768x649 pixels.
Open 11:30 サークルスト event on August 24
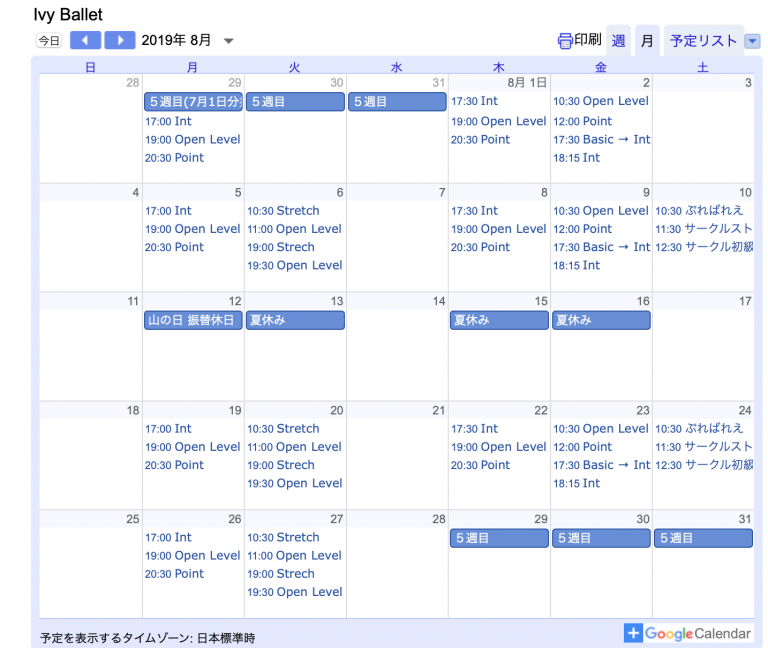(x=703, y=447)
